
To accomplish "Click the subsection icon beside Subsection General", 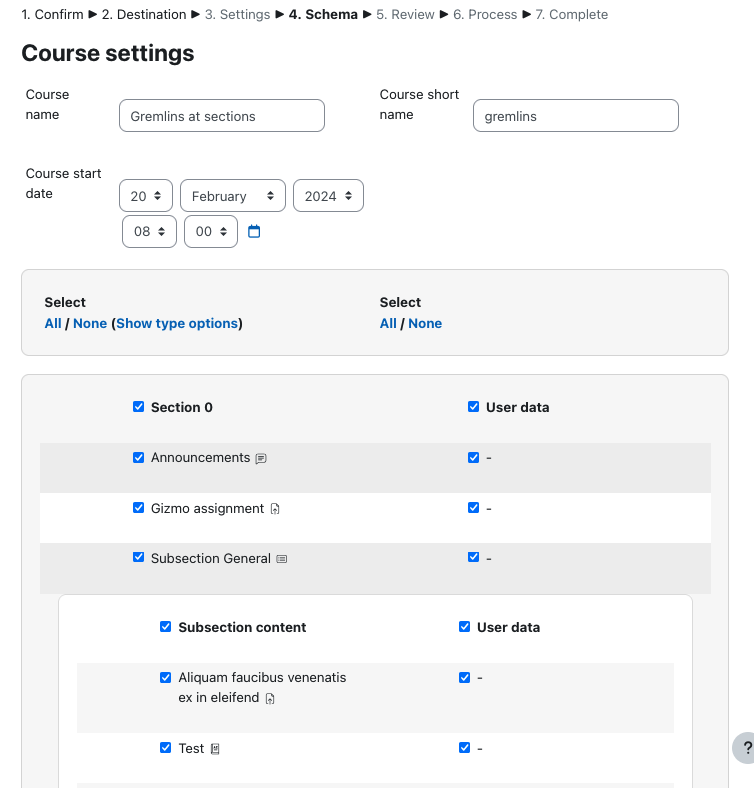I will click(282, 559).
